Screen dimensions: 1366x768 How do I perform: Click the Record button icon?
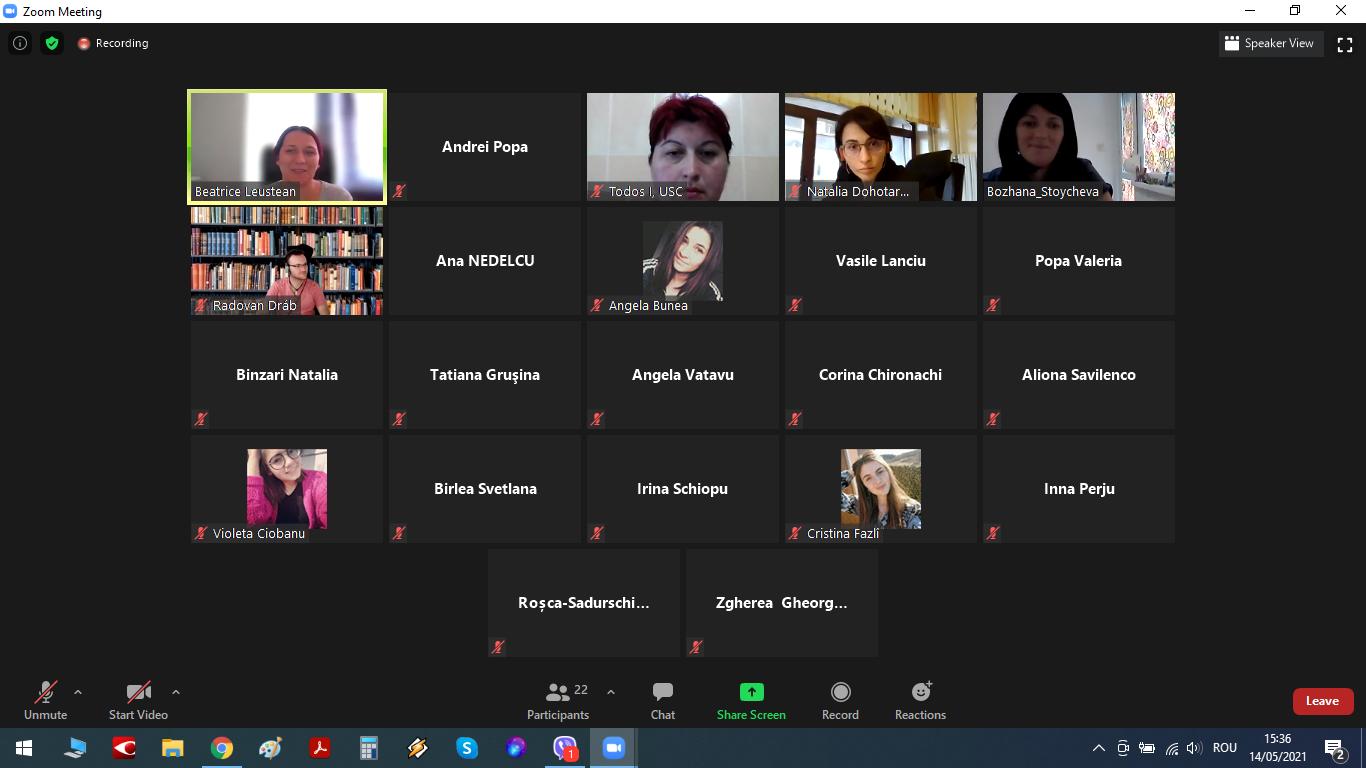[841, 692]
